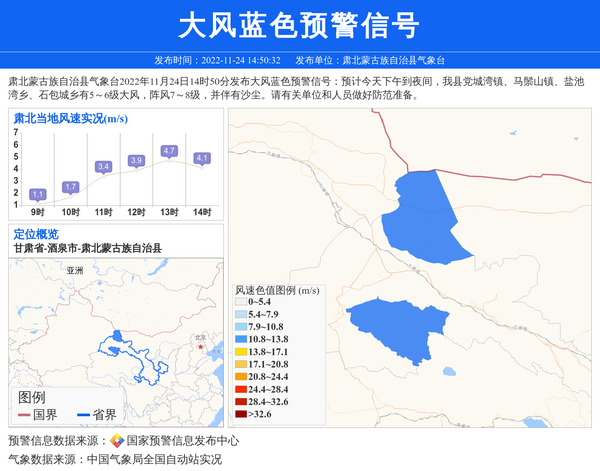
Task: Click the 肃北当地风速实况 chart heading
Action: pos(68,118)
